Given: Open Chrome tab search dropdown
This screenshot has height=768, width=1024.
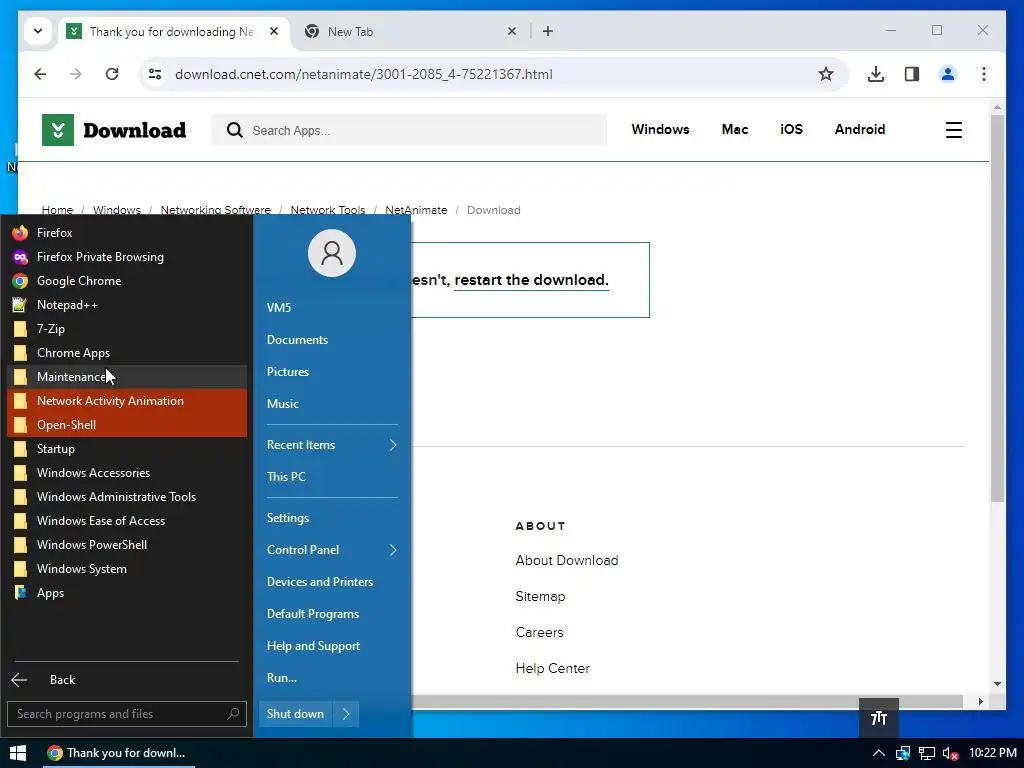Looking at the screenshot, I should [x=38, y=31].
